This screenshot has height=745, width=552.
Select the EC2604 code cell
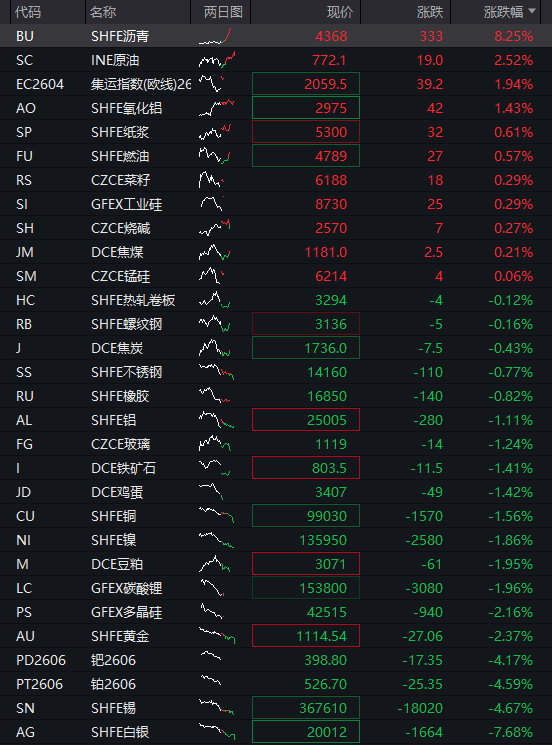[x=40, y=84]
